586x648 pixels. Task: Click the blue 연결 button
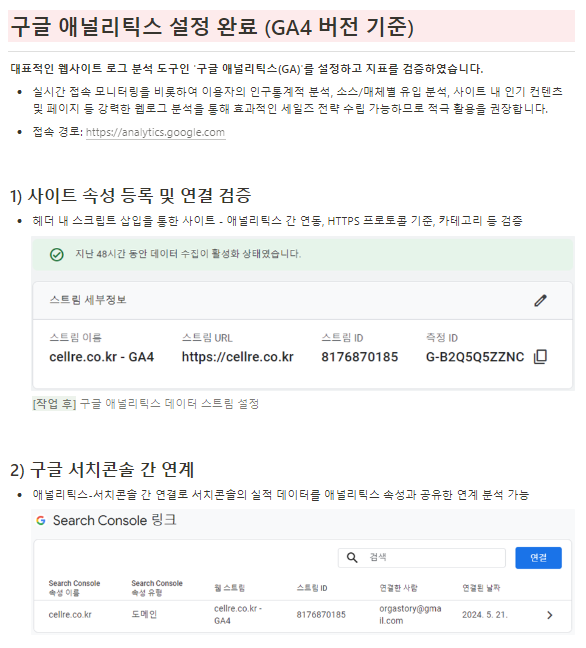538,557
